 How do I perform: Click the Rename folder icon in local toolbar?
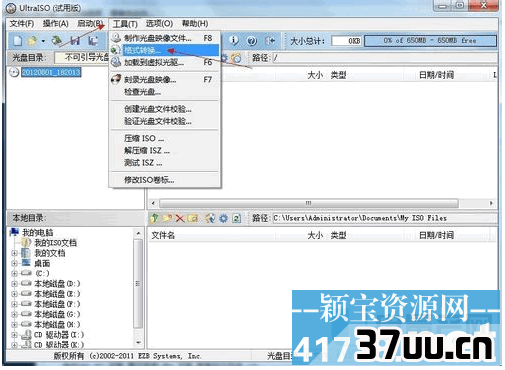coord(193,218)
